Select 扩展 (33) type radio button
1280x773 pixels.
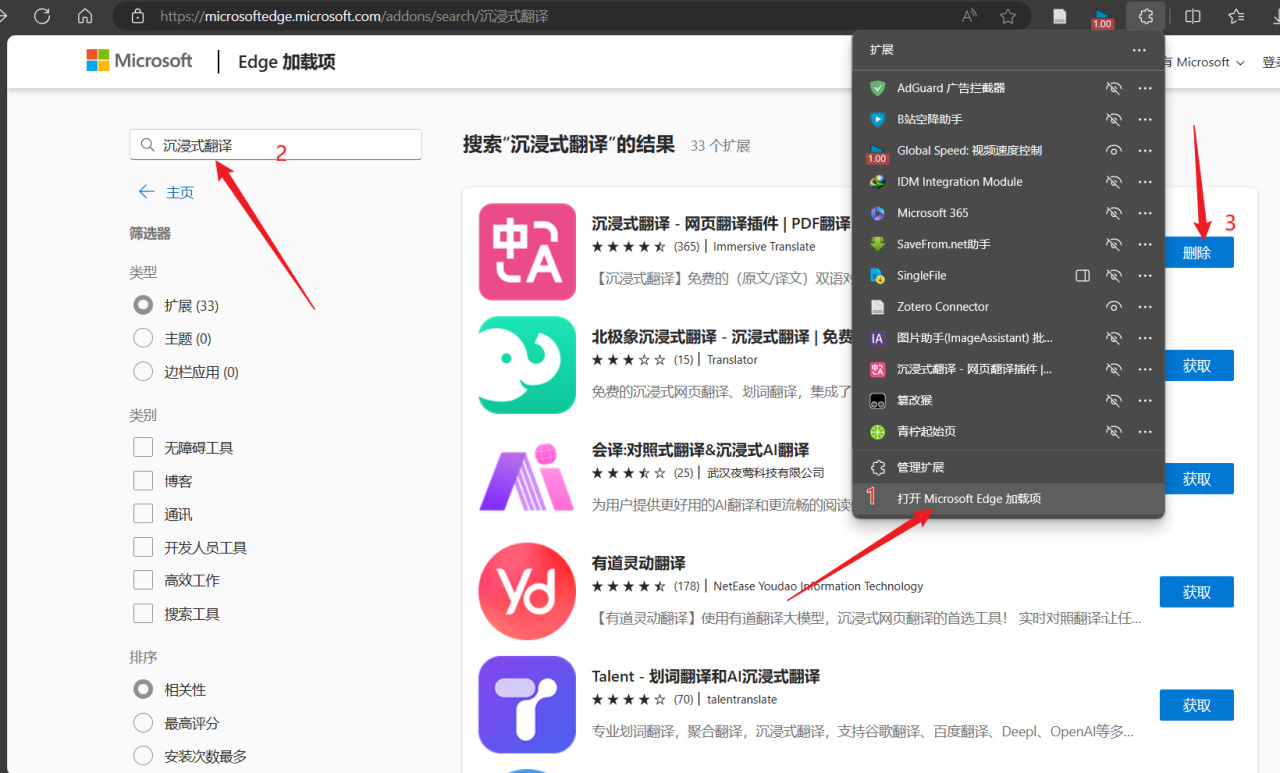tap(143, 305)
